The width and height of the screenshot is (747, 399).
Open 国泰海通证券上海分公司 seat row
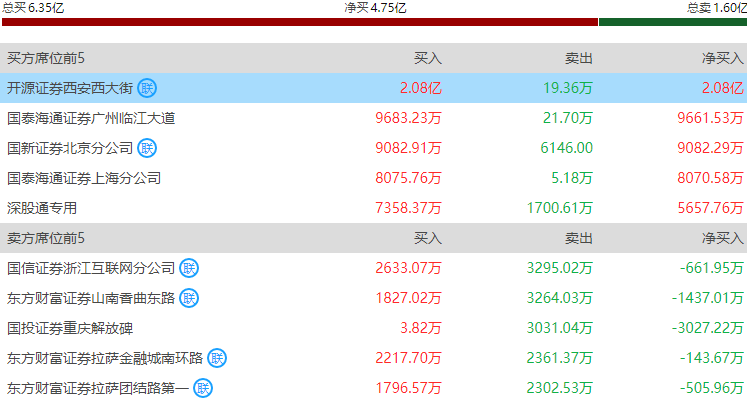(374, 178)
